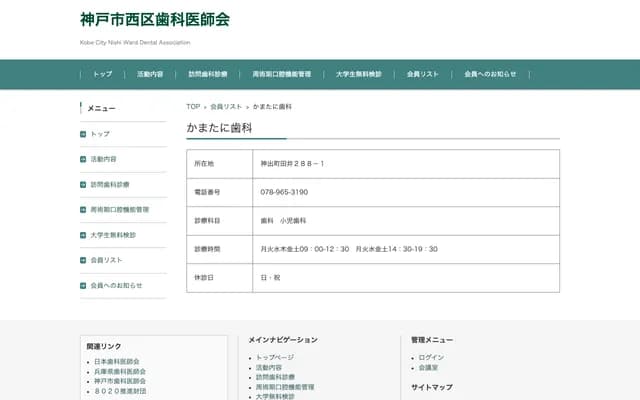Open 会員リスト in the green navigation bar
The image size is (640, 400).
[423, 74]
